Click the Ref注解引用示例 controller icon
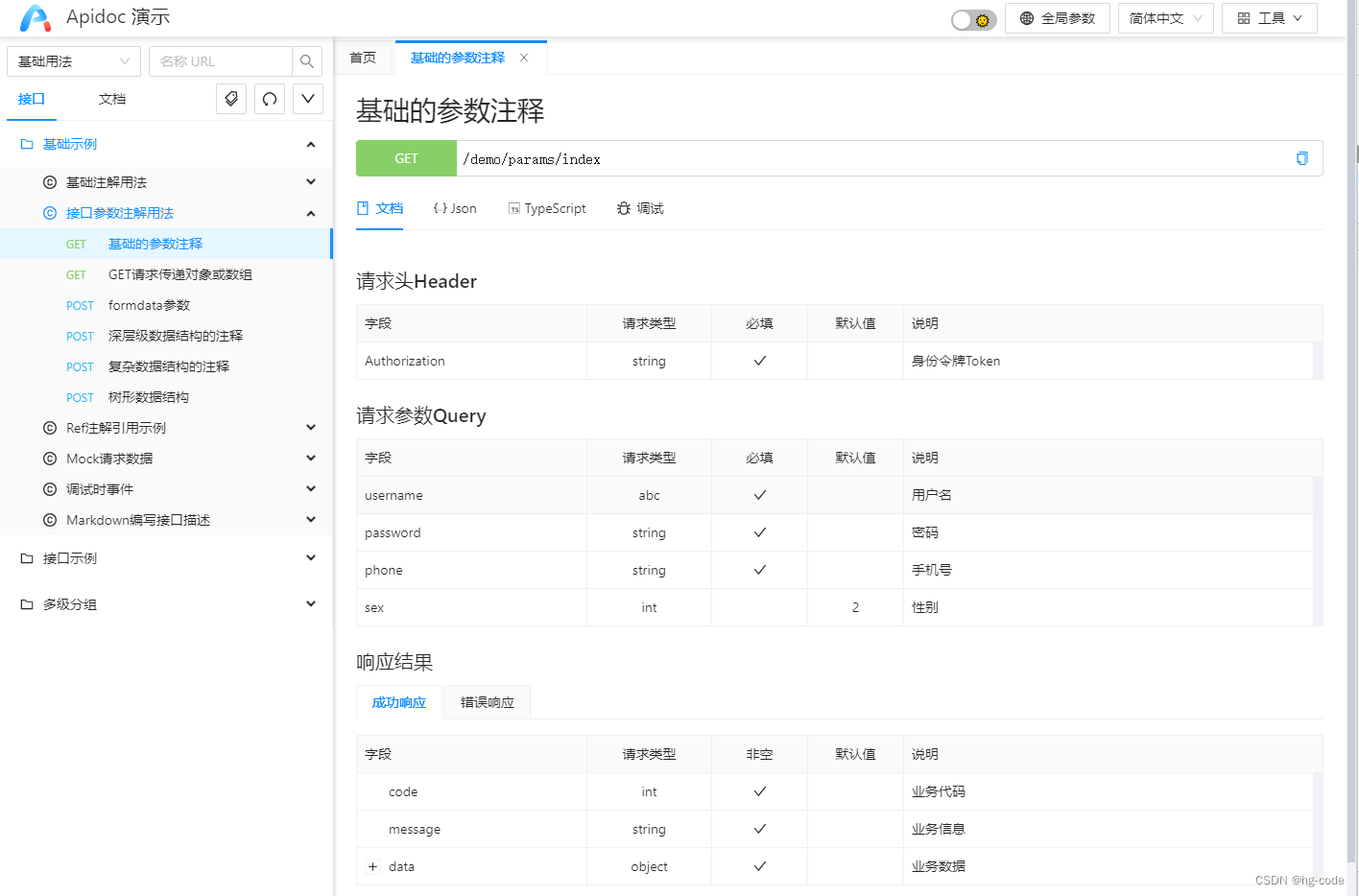The height and width of the screenshot is (896, 1359). (x=50, y=428)
